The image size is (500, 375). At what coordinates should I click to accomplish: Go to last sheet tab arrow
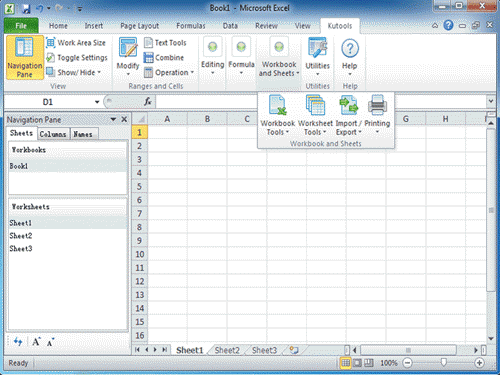[x=165, y=350]
